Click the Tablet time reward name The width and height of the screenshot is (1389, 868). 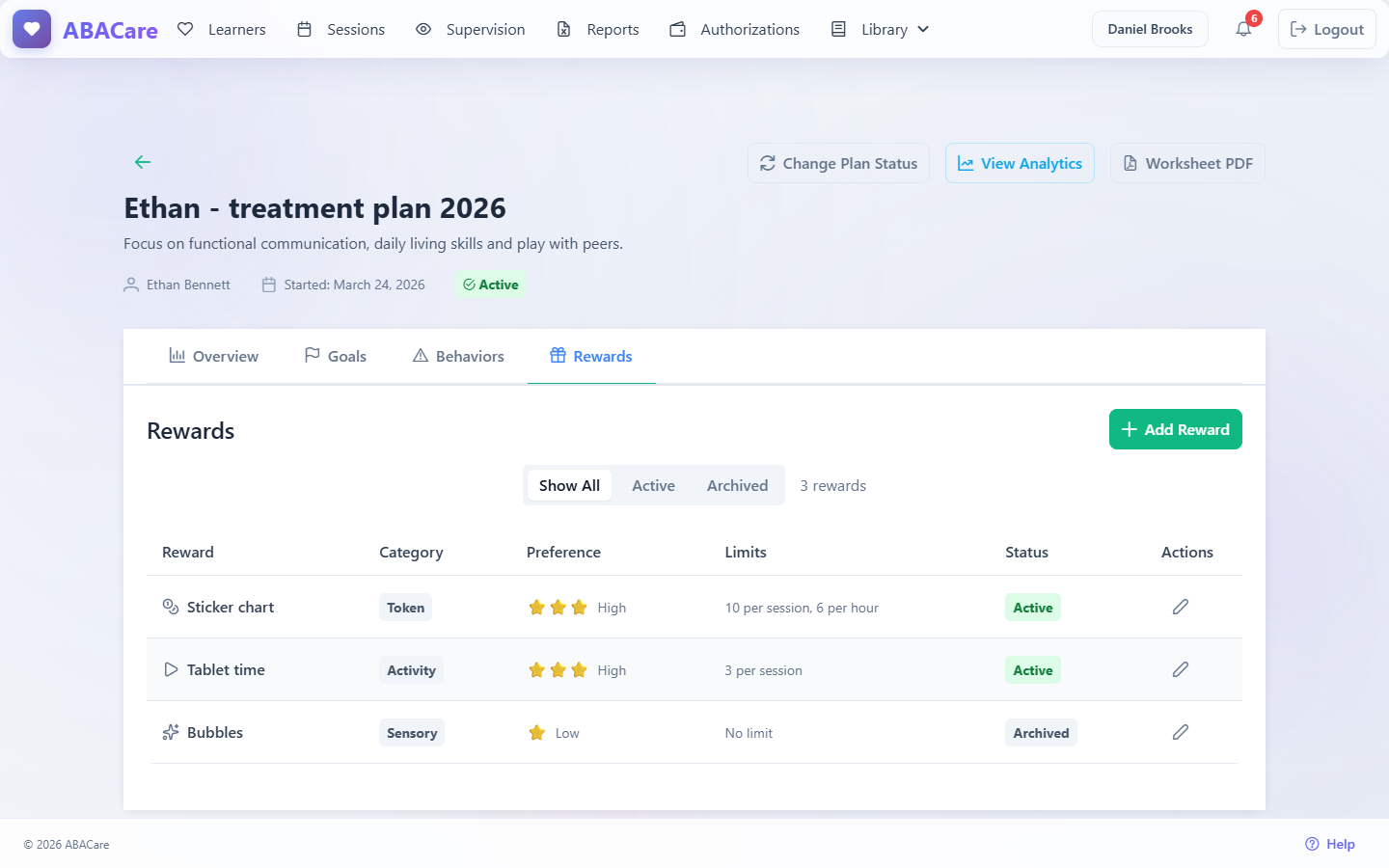[x=226, y=669]
